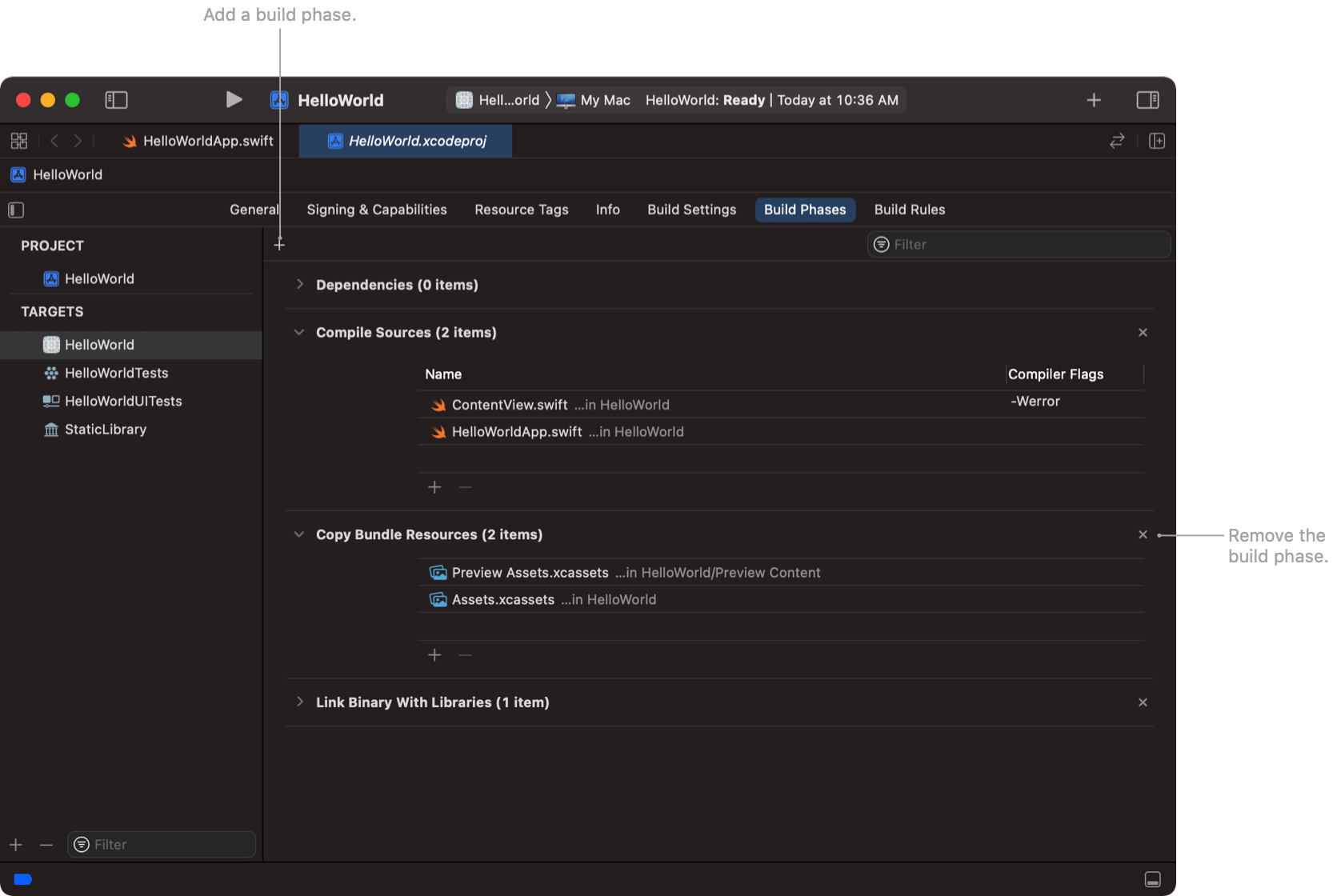1333x896 pixels.
Task: Switch to the Build Settings tab
Action: pyautogui.click(x=691, y=210)
